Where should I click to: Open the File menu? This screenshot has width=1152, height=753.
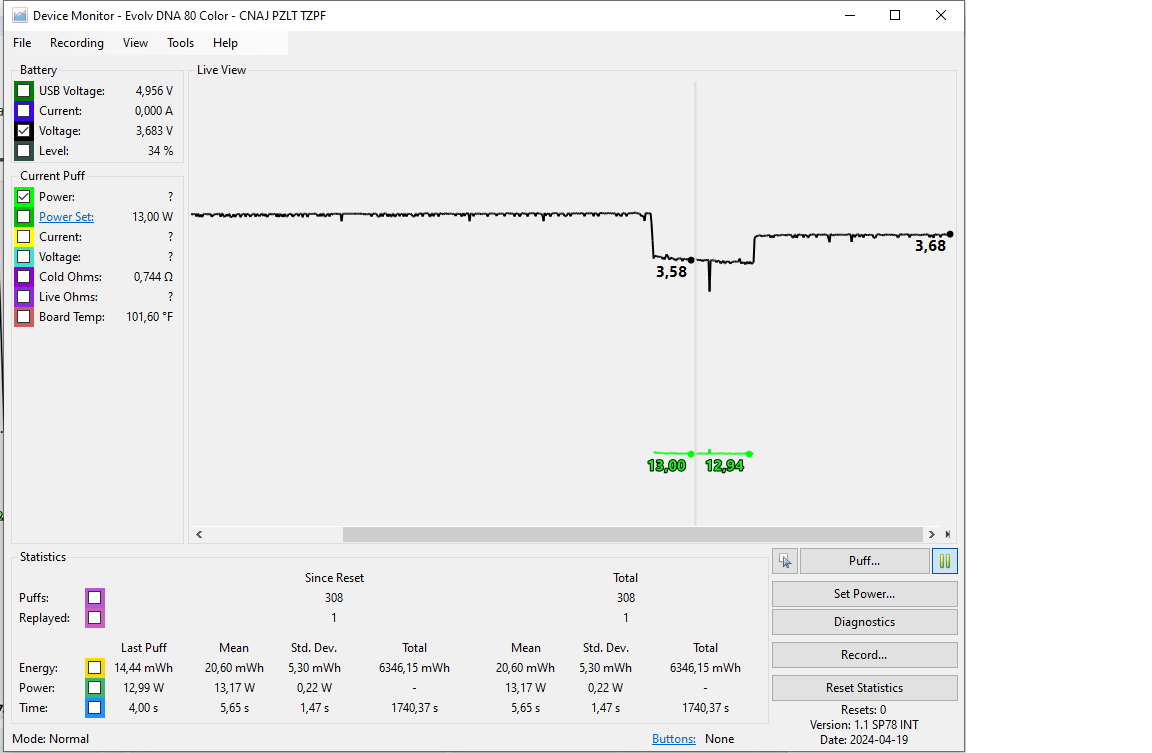(22, 43)
